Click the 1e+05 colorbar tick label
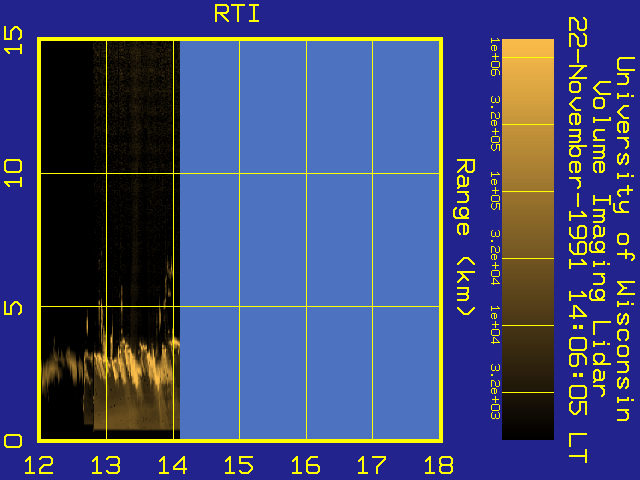Image resolution: width=640 pixels, height=480 pixels. pos(495,191)
